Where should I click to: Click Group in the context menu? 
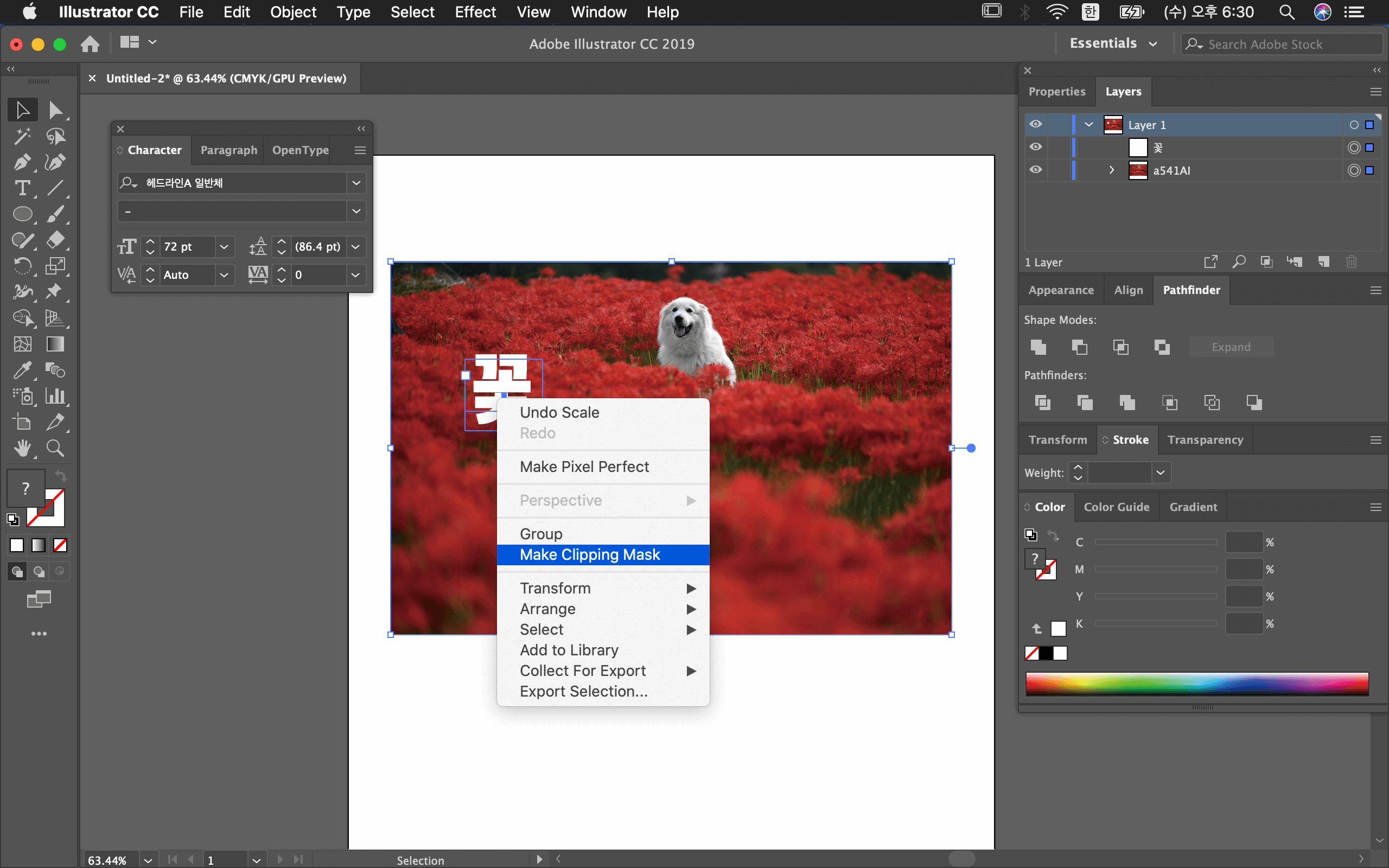(x=540, y=534)
